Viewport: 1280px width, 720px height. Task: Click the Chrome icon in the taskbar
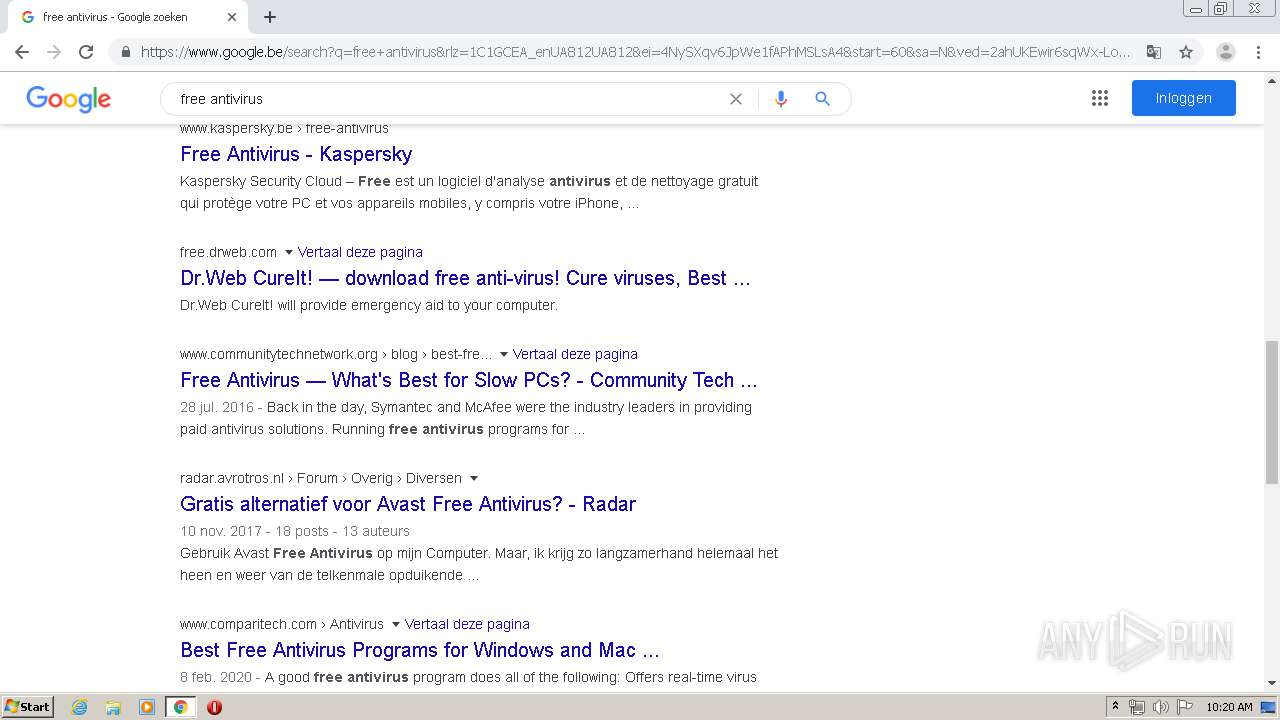tap(180, 707)
